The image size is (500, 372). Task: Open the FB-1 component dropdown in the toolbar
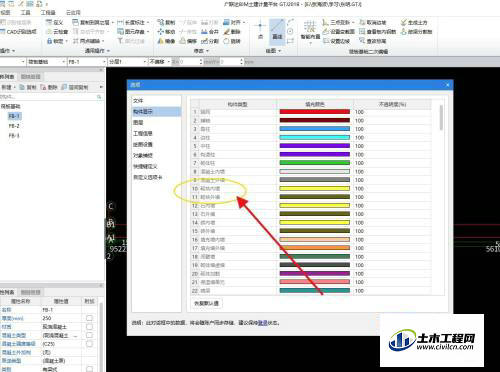(104, 62)
